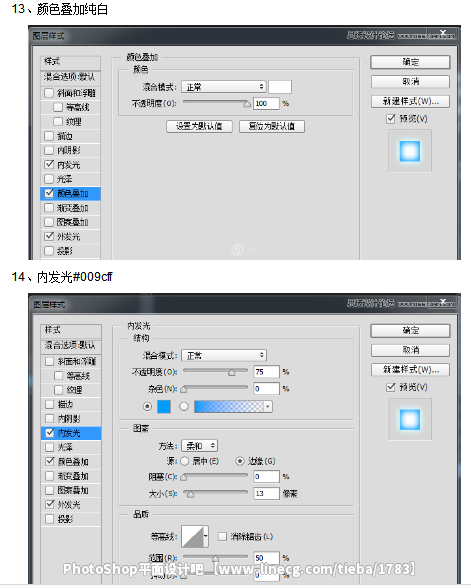Open glow gradient picker dropdown arrow

268,406
